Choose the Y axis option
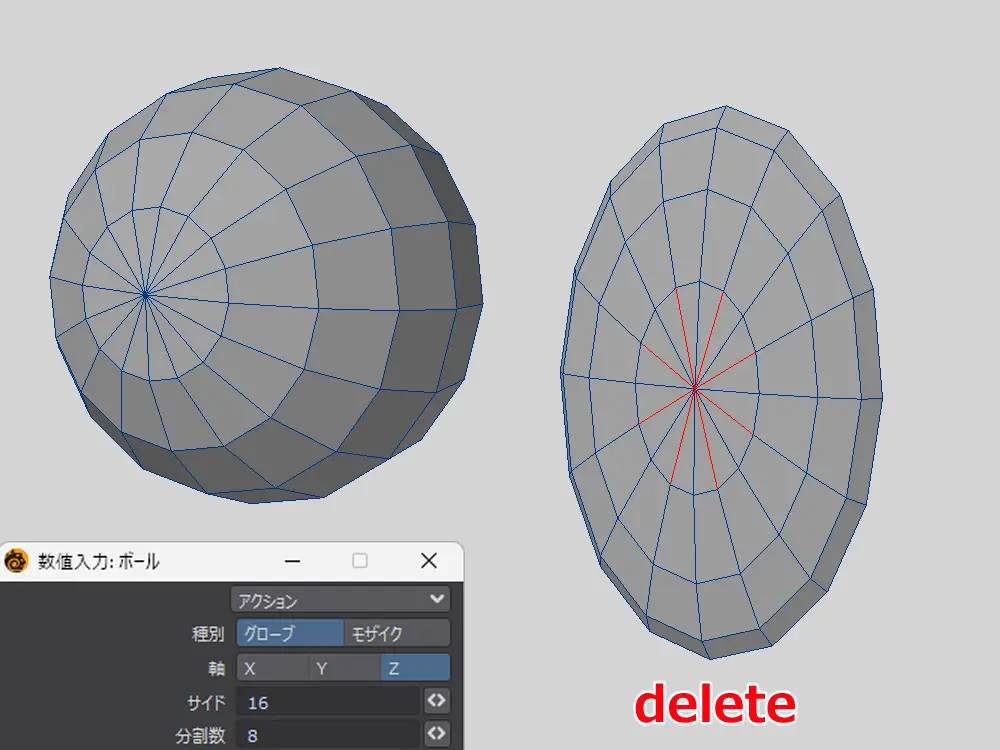 coord(343,668)
